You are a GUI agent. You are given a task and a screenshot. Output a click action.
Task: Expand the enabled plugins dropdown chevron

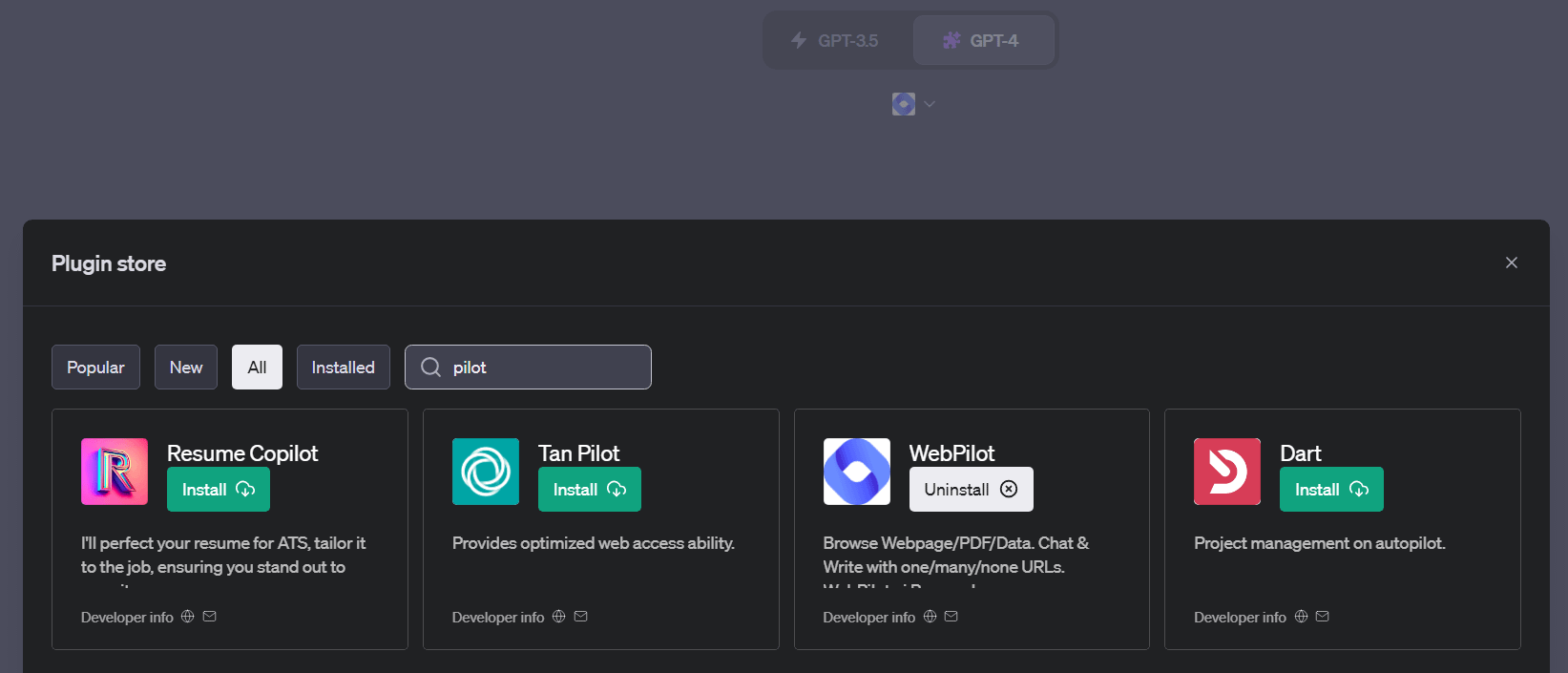[930, 104]
